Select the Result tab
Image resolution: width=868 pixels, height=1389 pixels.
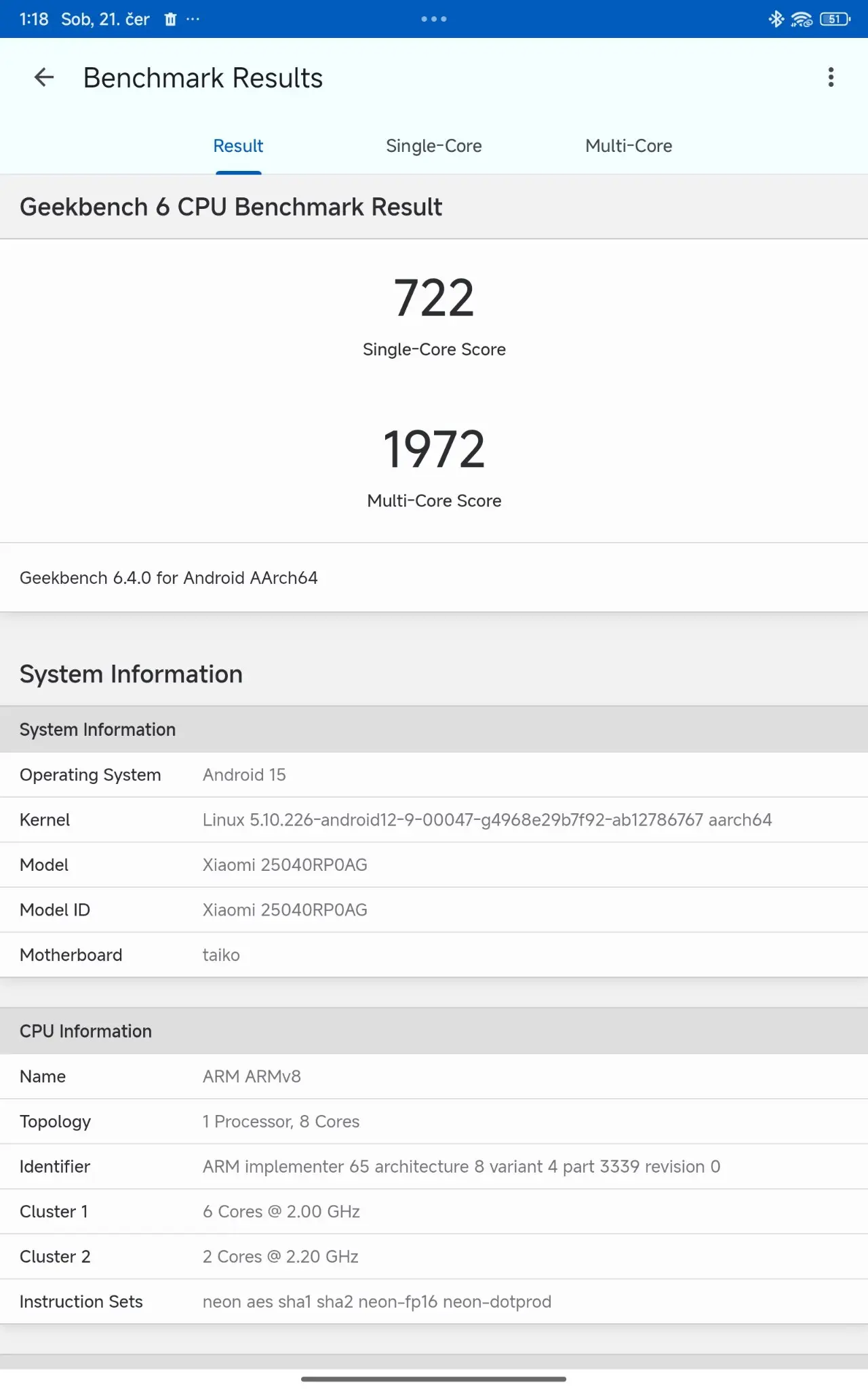coord(238,146)
